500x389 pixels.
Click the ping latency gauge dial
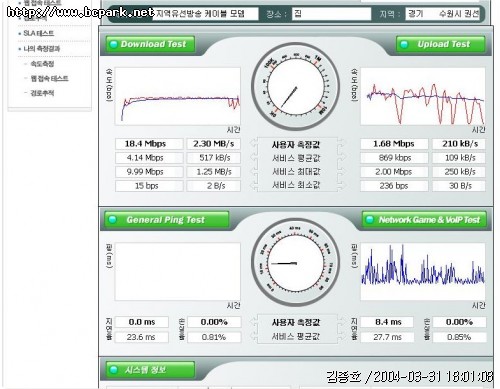295,263
